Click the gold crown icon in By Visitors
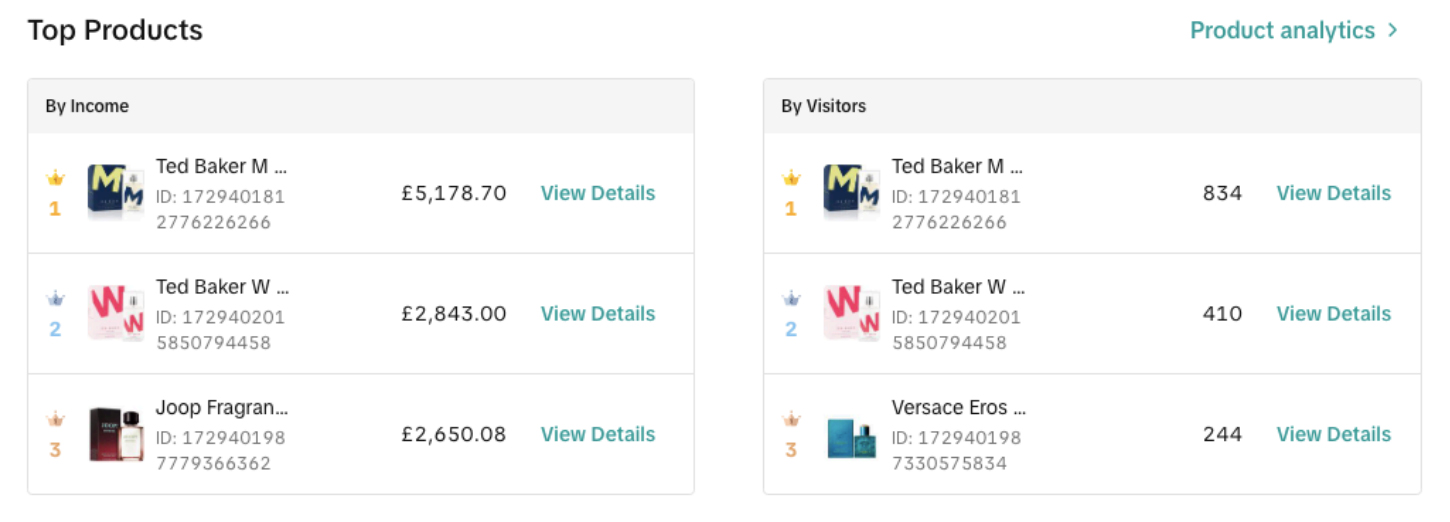Image resolution: width=1450 pixels, height=522 pixels. point(791,179)
